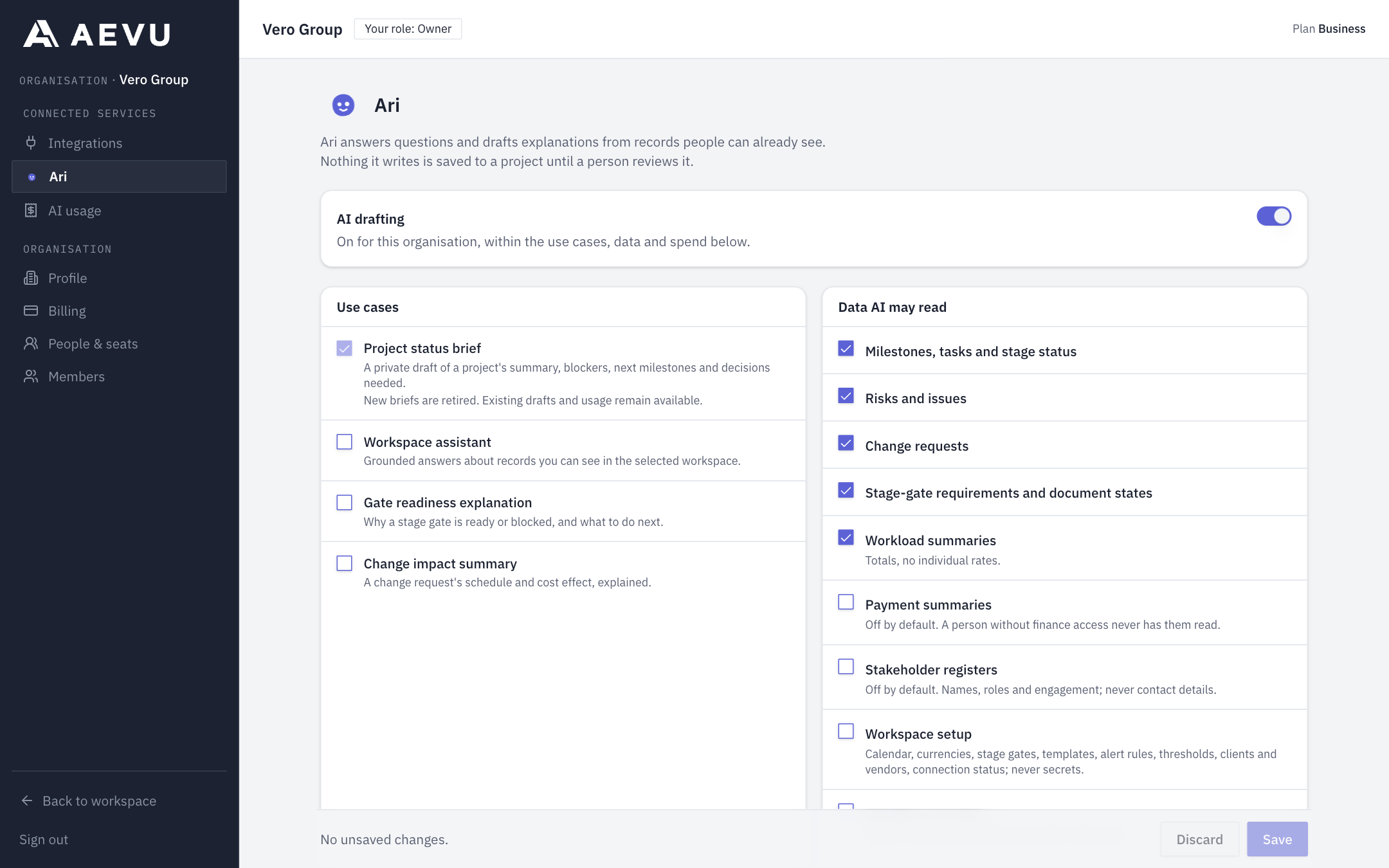Click the Billing card icon
The height and width of the screenshot is (868, 1389).
point(31,311)
